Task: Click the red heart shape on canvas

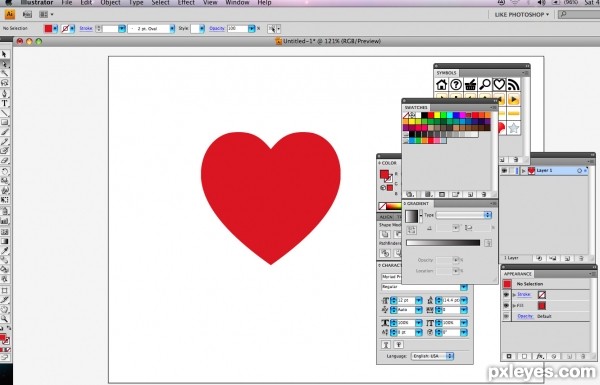Action: (x=271, y=198)
